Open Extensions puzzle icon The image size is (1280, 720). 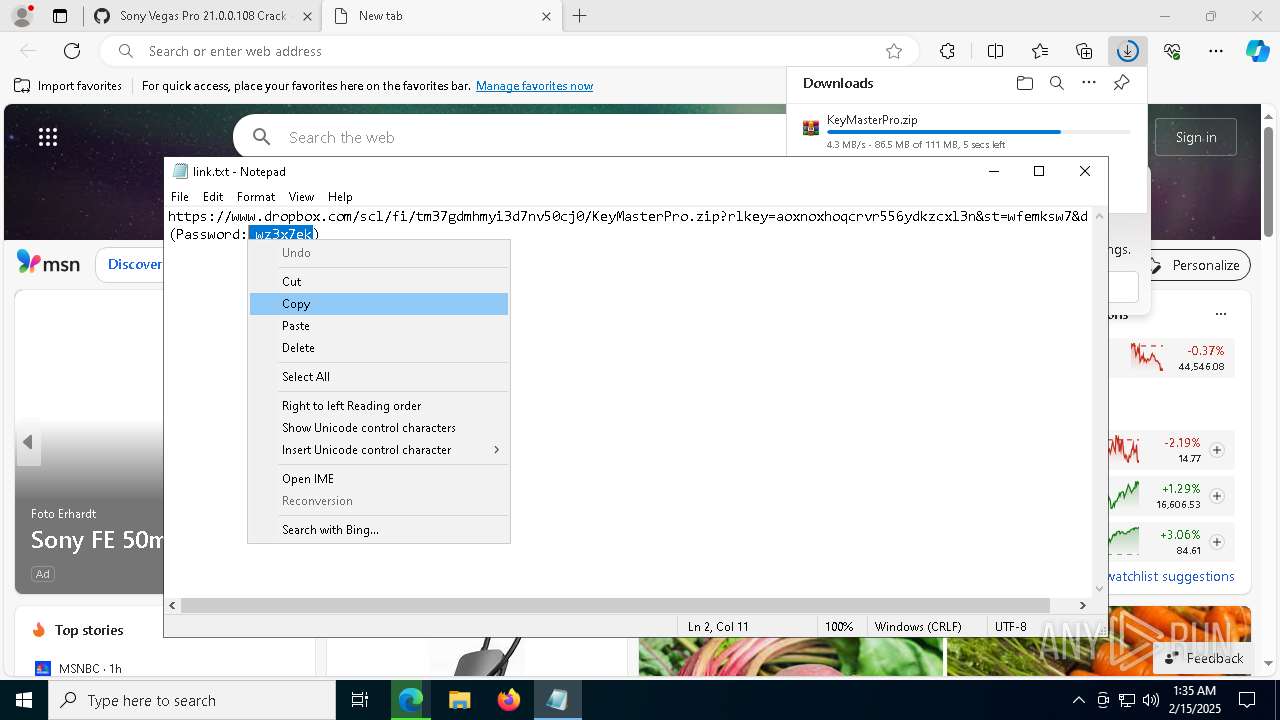click(x=947, y=51)
